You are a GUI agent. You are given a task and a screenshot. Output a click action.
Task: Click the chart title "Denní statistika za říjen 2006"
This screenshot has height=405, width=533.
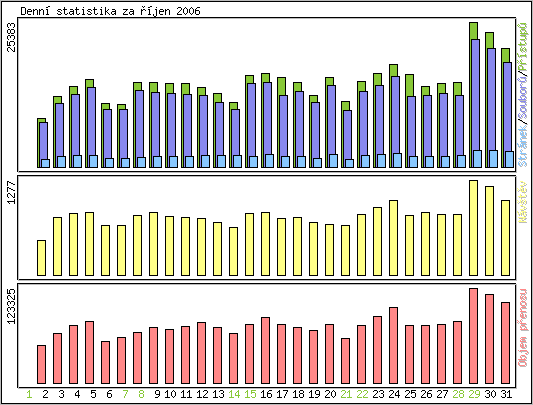tap(110, 11)
